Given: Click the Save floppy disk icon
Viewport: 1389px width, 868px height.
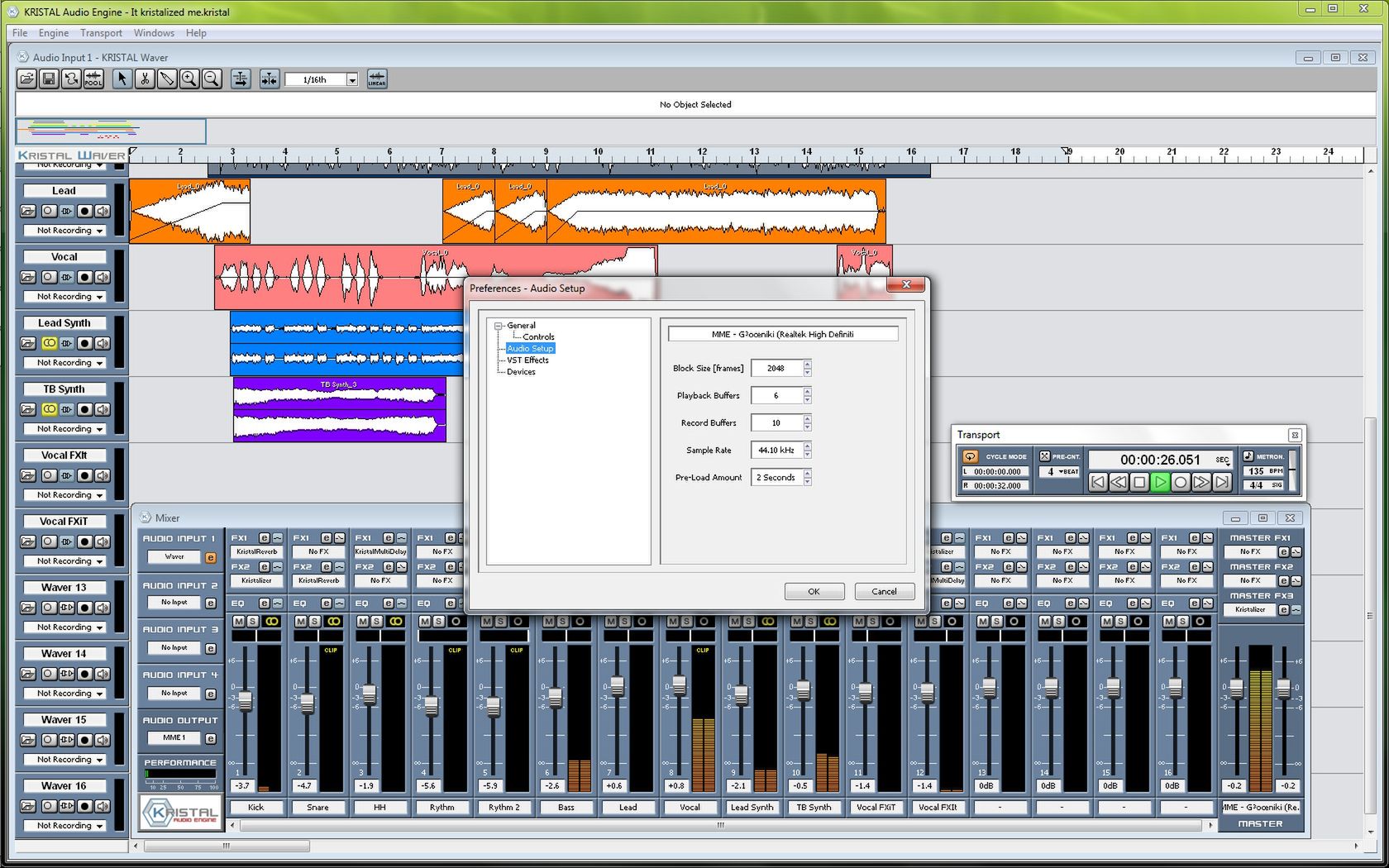Looking at the screenshot, I should 49,79.
